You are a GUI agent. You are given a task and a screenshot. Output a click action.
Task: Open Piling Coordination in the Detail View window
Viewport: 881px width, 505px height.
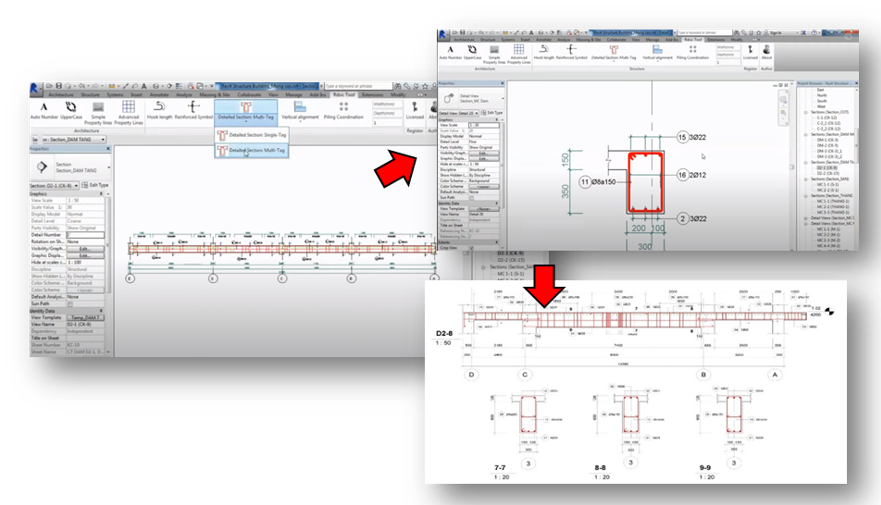tap(693, 53)
